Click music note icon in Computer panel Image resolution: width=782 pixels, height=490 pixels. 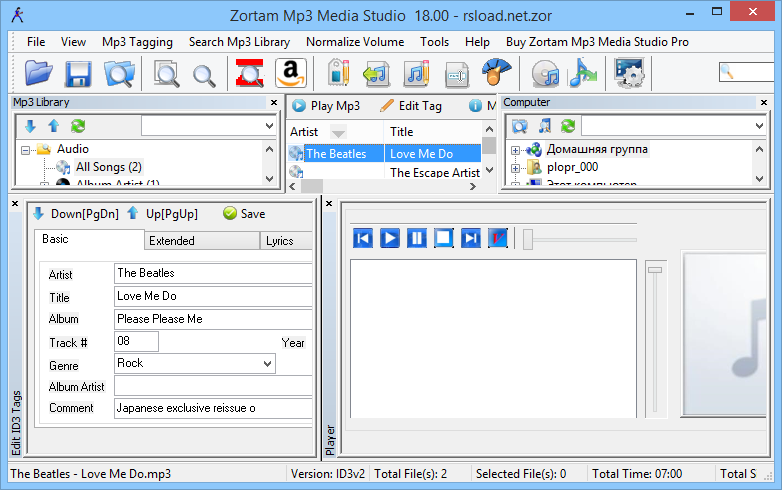point(544,126)
